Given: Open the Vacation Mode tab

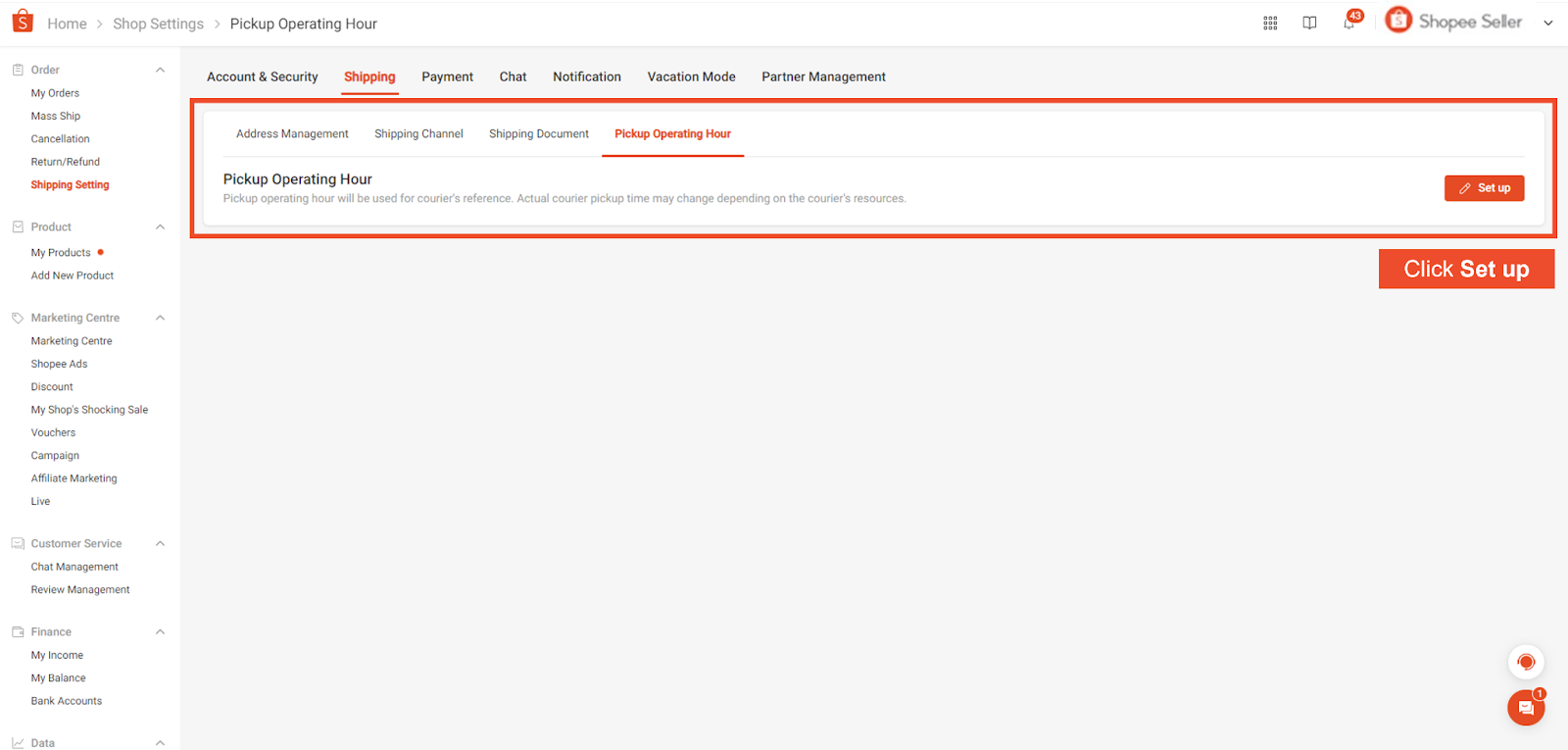Looking at the screenshot, I should click(691, 76).
